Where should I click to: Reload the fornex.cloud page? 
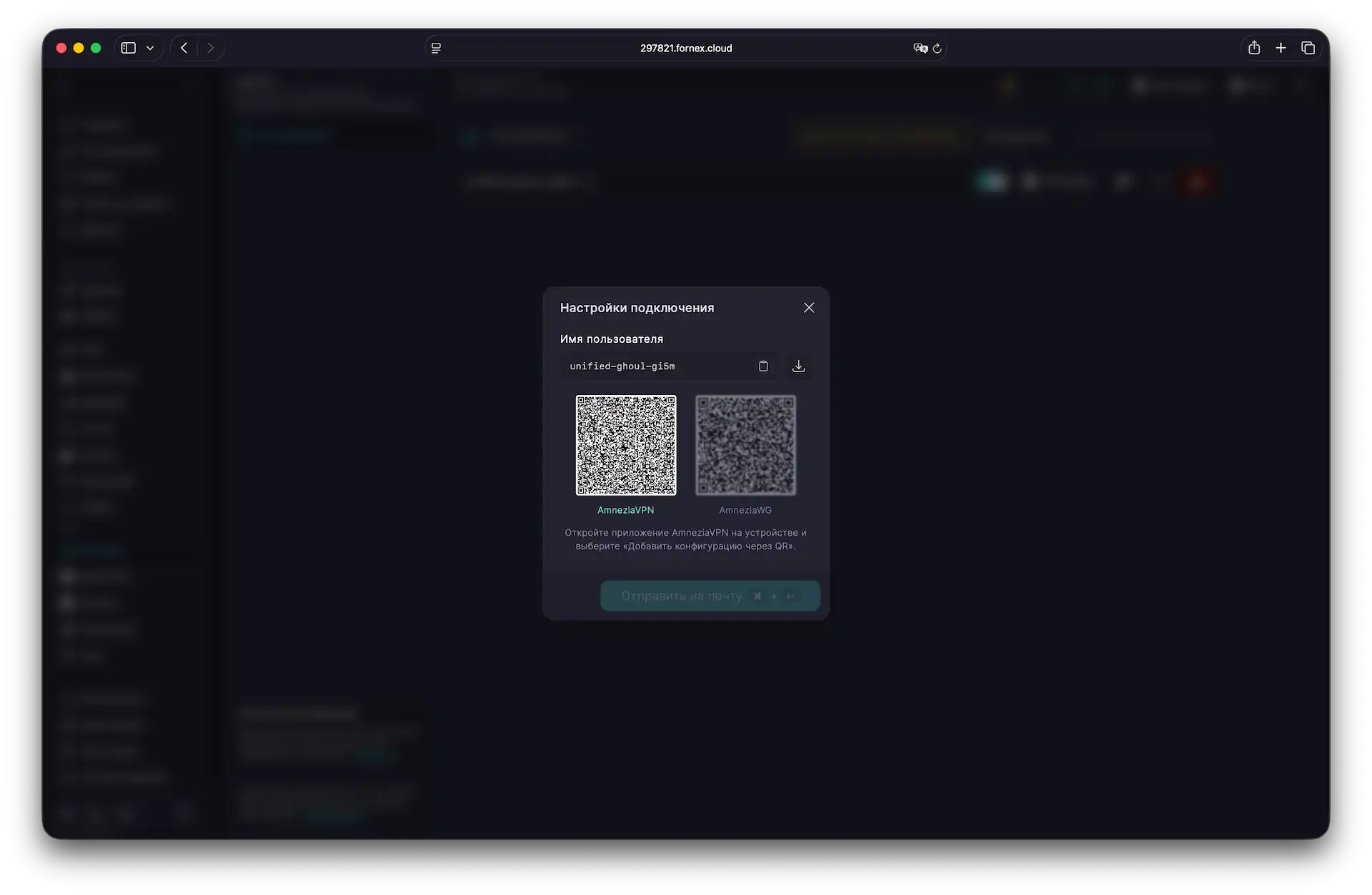pyautogui.click(x=938, y=48)
